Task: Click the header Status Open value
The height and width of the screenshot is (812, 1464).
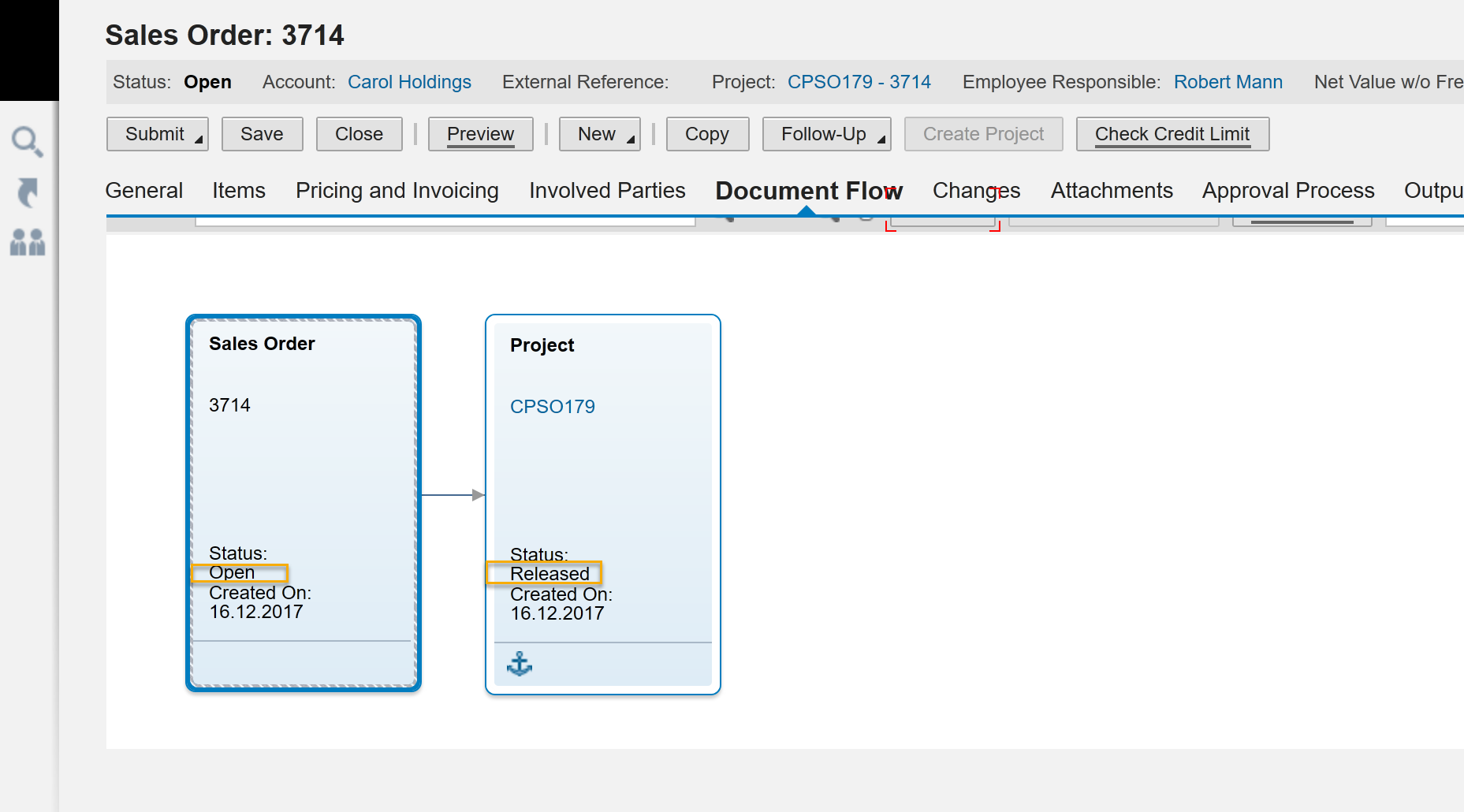Action: 207,82
